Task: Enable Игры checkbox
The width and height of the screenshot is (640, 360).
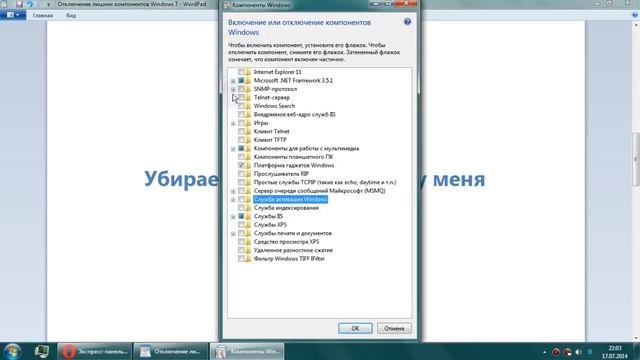Action: point(241,123)
